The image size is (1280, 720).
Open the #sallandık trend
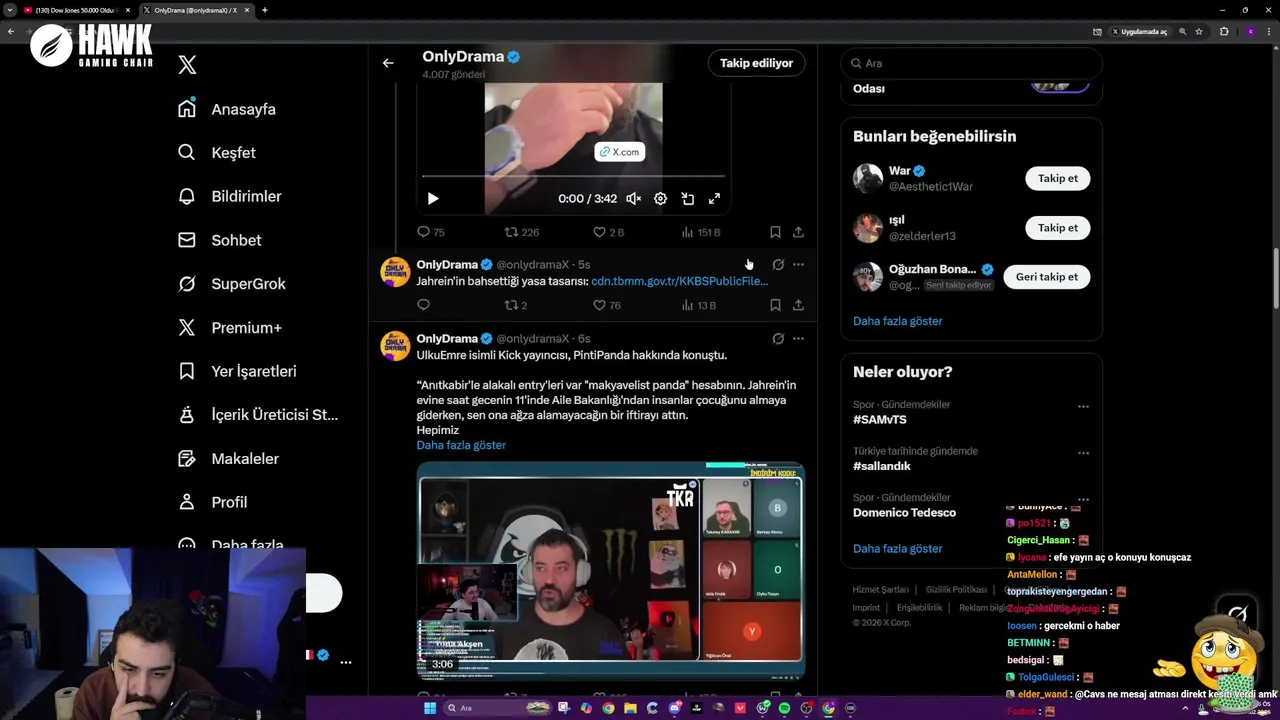click(881, 466)
